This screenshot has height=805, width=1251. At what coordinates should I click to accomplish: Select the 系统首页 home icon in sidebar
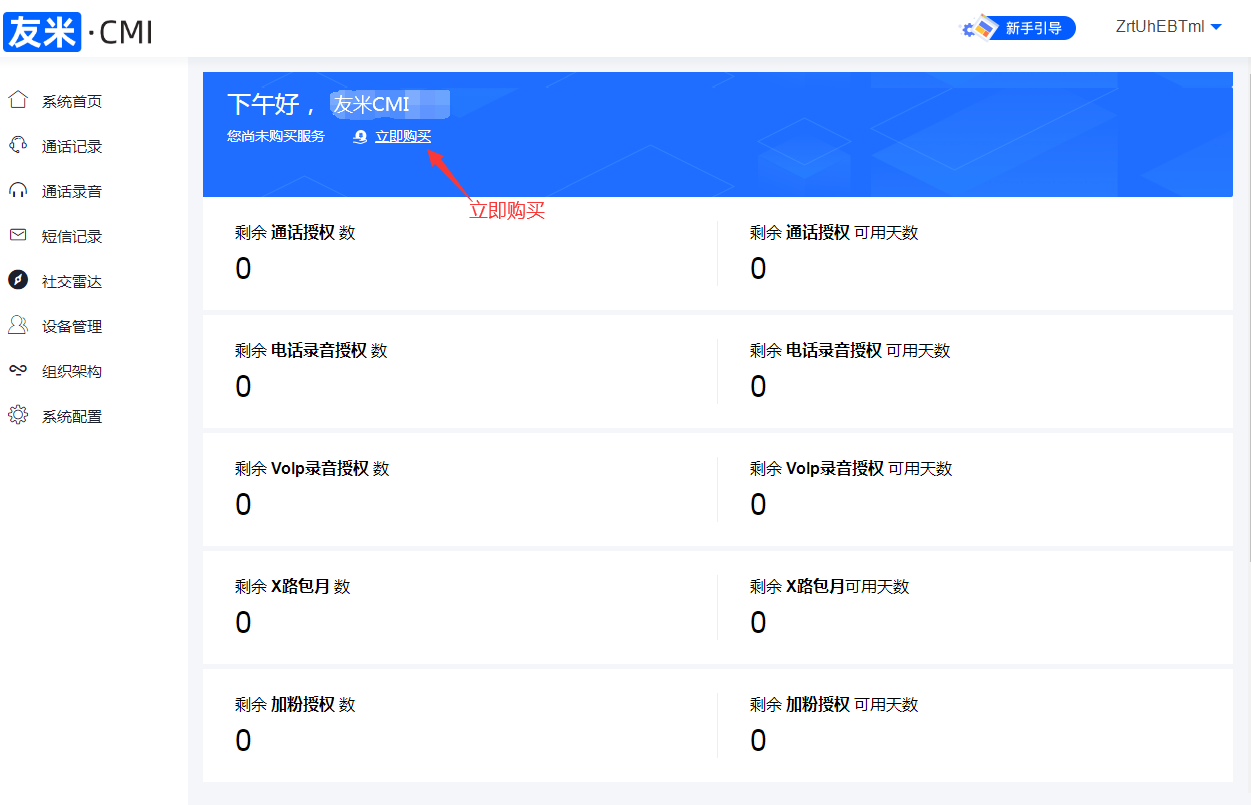pos(17,99)
